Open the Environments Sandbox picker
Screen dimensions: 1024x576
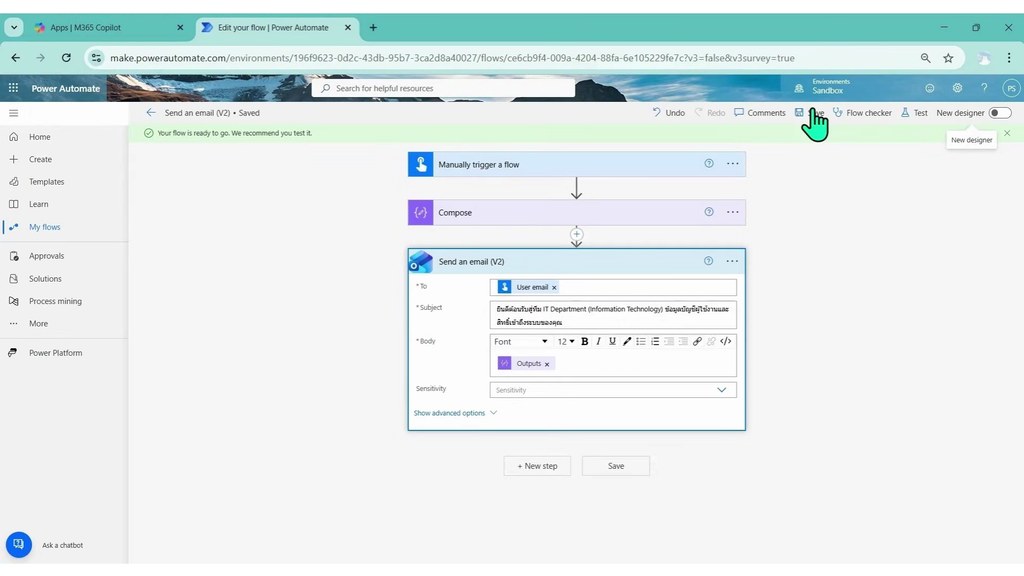822,87
